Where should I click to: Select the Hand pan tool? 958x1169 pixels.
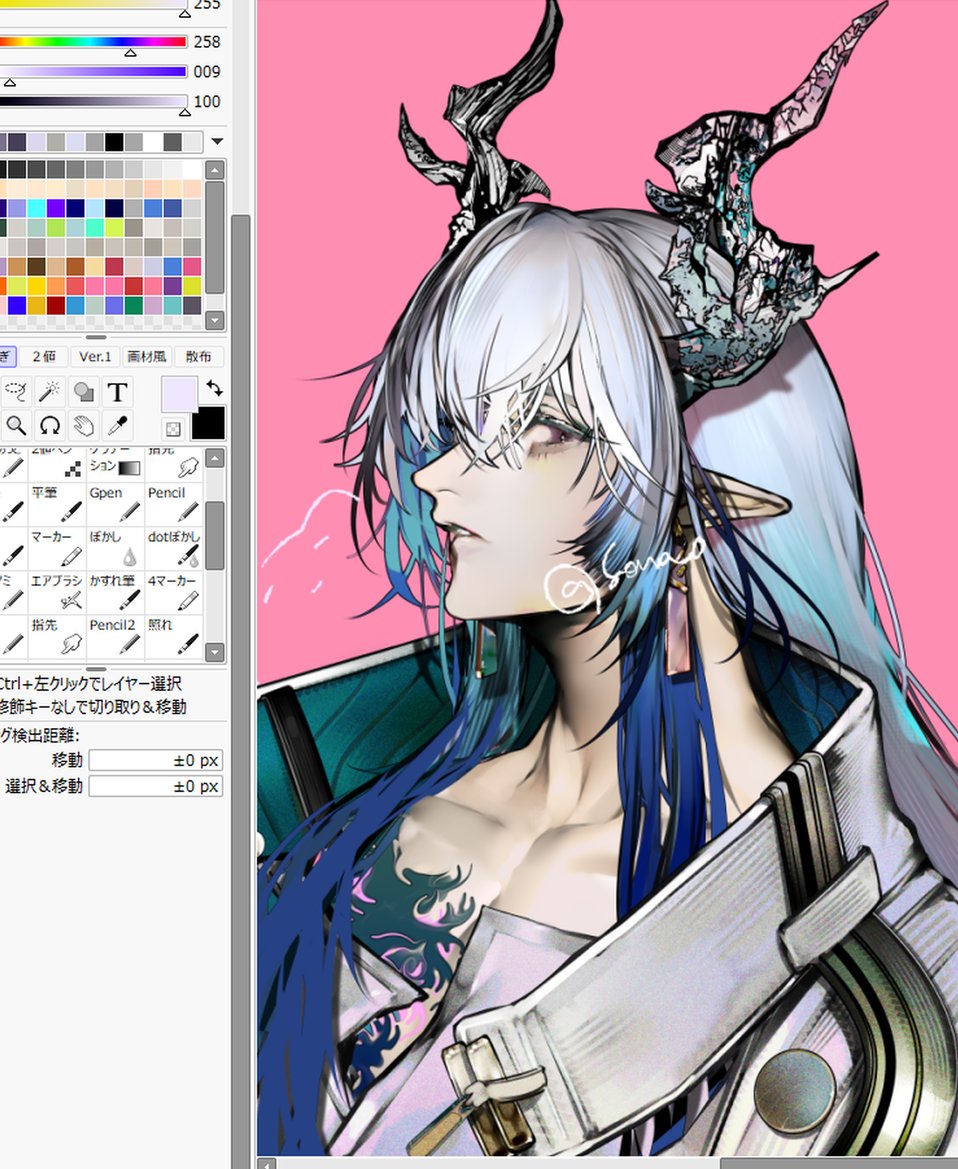(83, 426)
